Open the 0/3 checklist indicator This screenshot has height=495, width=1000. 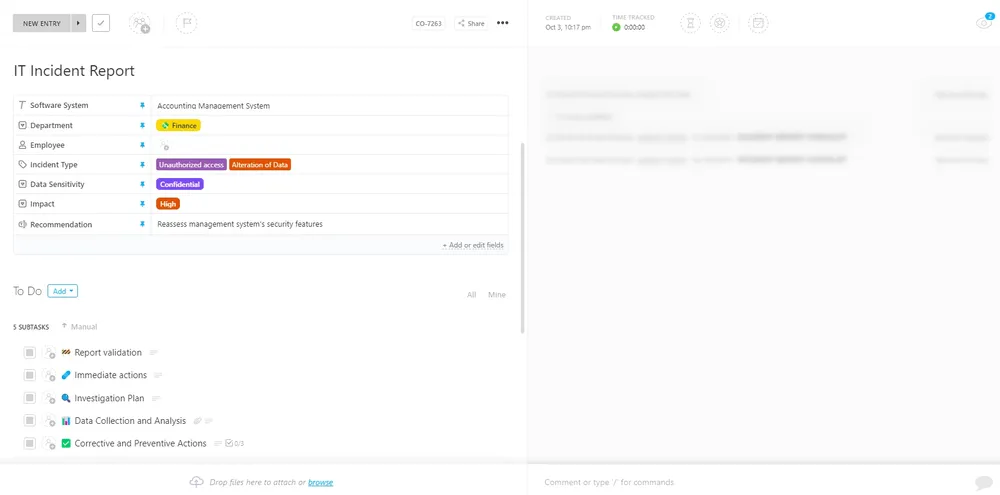(235, 443)
